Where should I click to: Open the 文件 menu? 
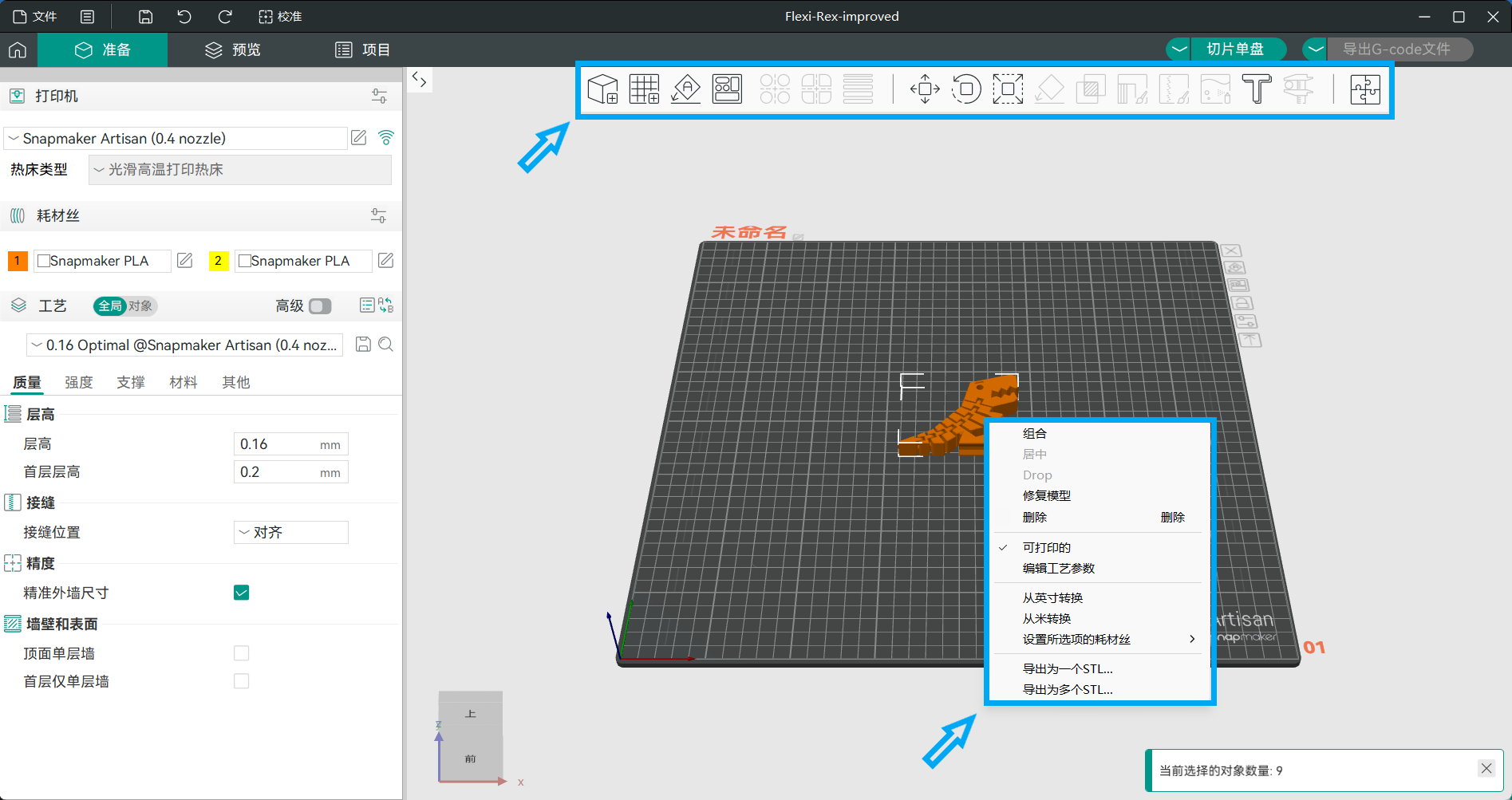35,17
